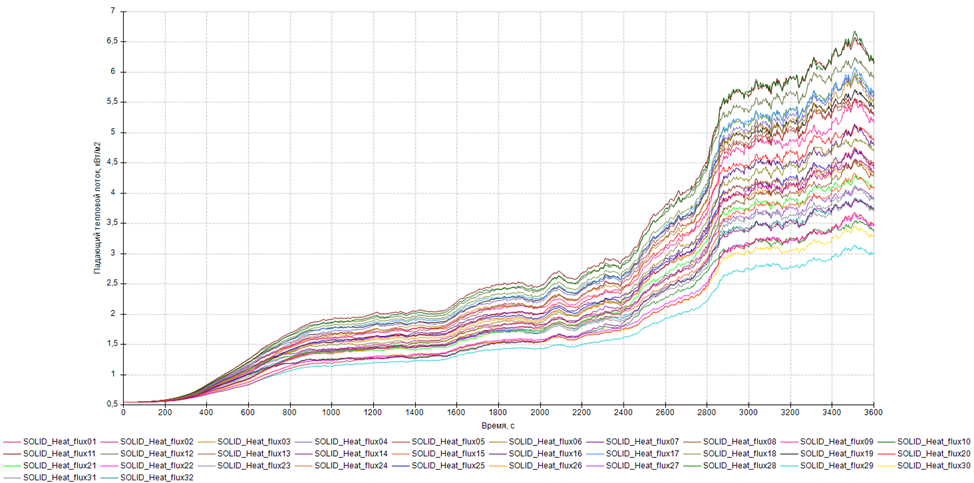This screenshot has width=974, height=483.
Task: Click the SOLID_Heat_flux31 legend entry
Action: coord(59,477)
